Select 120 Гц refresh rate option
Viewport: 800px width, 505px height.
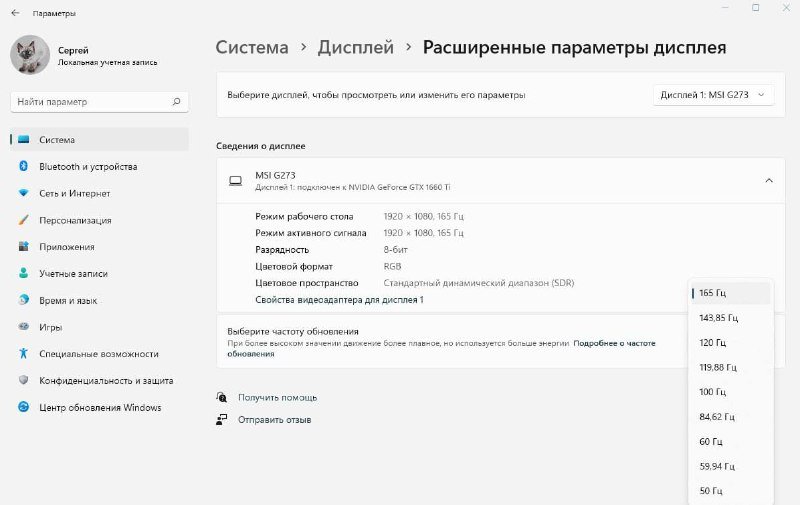[731, 342]
